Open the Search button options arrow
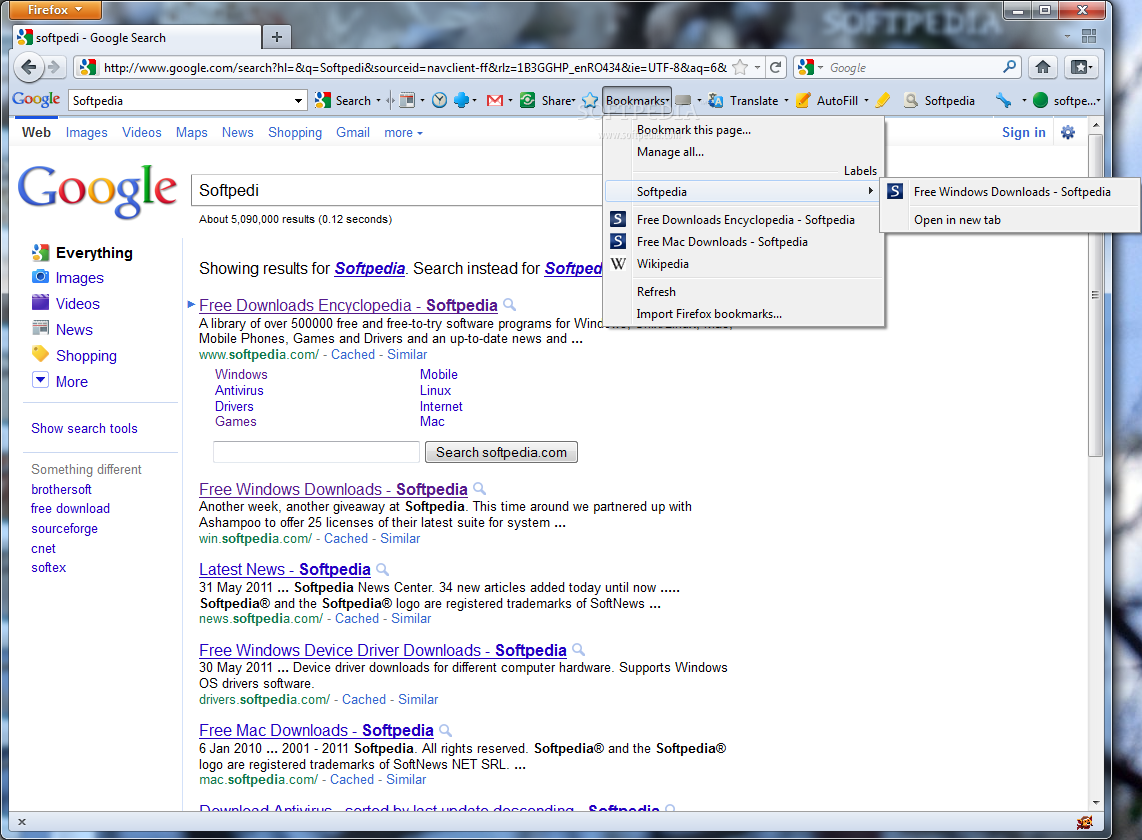 click(x=378, y=101)
